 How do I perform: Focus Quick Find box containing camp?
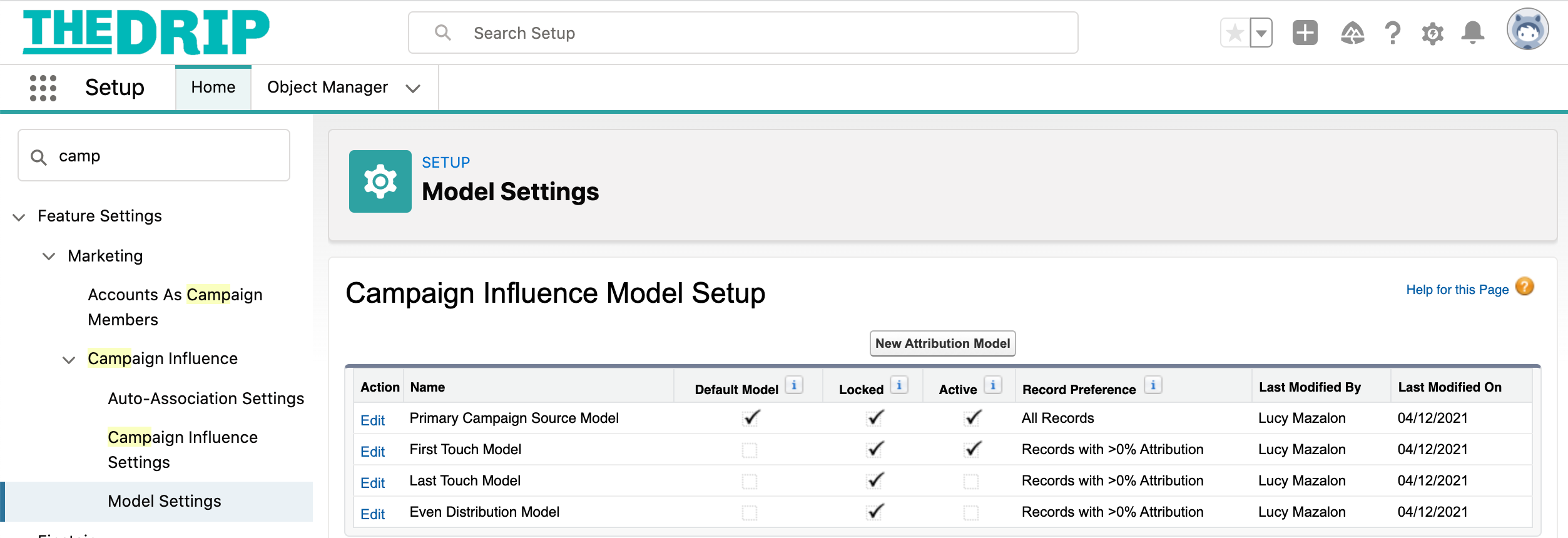tap(154, 156)
